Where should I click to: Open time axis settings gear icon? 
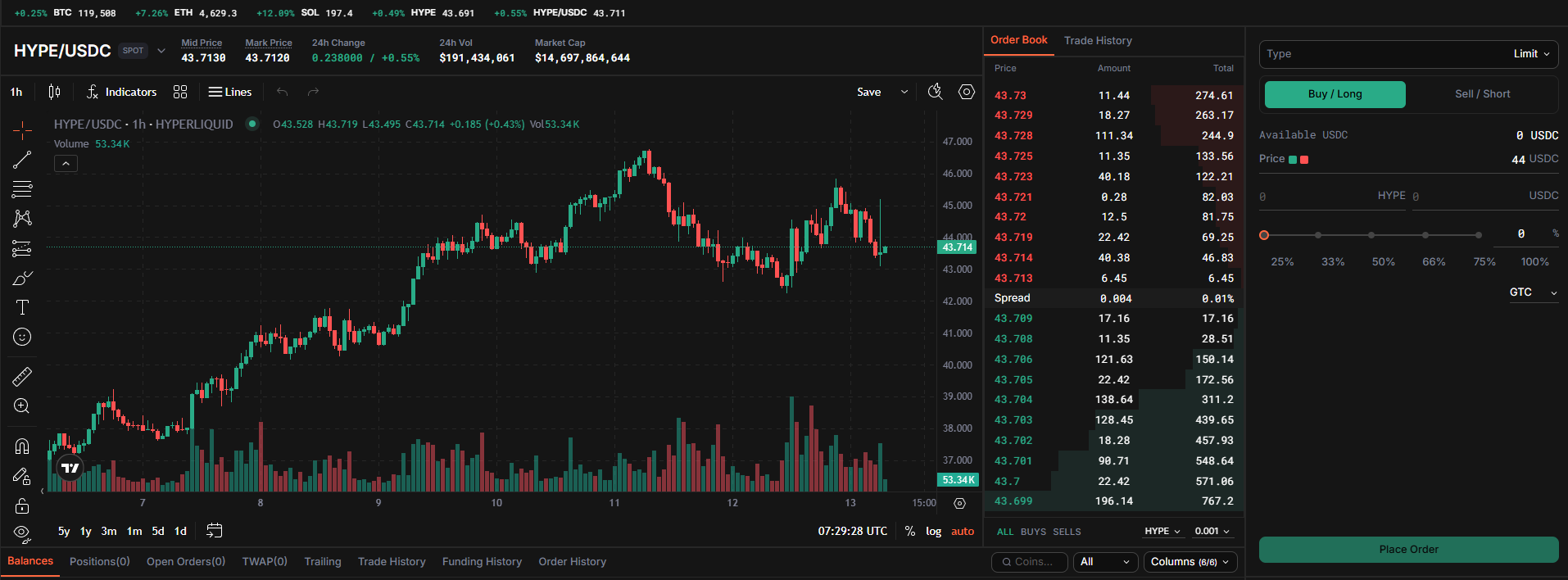click(960, 503)
